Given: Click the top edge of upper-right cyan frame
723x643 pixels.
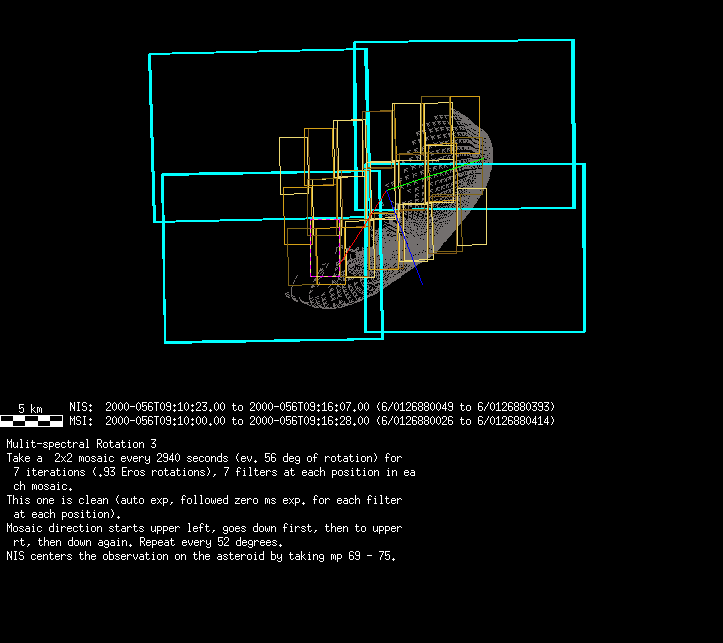Looking at the screenshot, I should [464, 42].
